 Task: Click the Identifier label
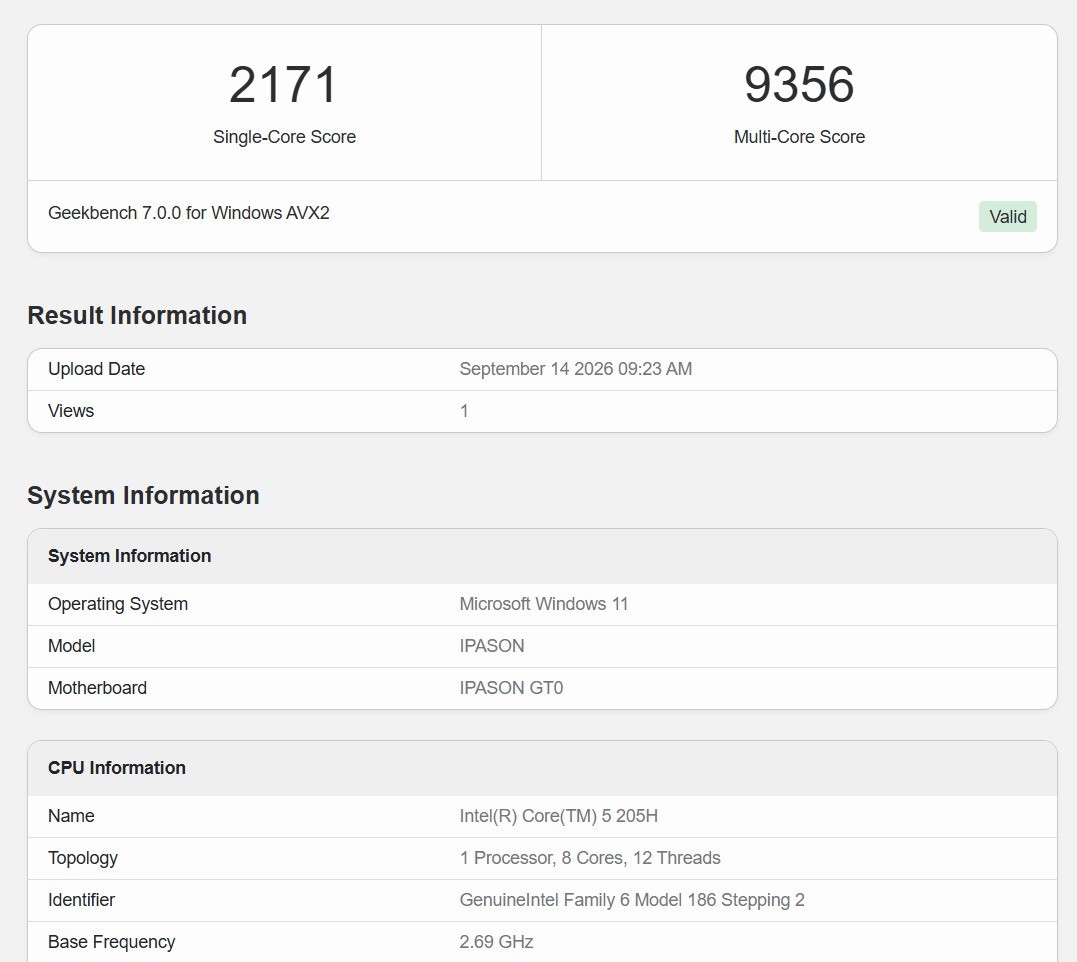pyautogui.click(x=81, y=900)
